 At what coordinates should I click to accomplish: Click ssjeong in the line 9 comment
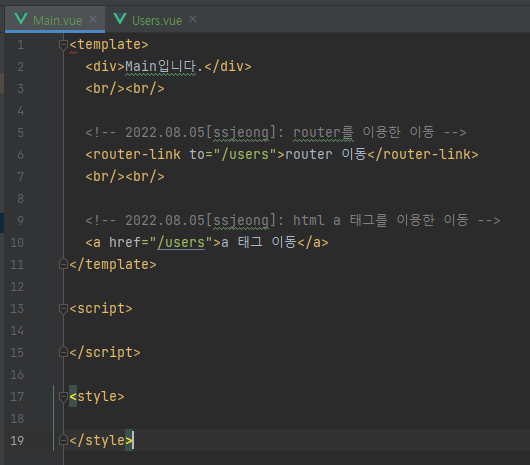(x=241, y=221)
